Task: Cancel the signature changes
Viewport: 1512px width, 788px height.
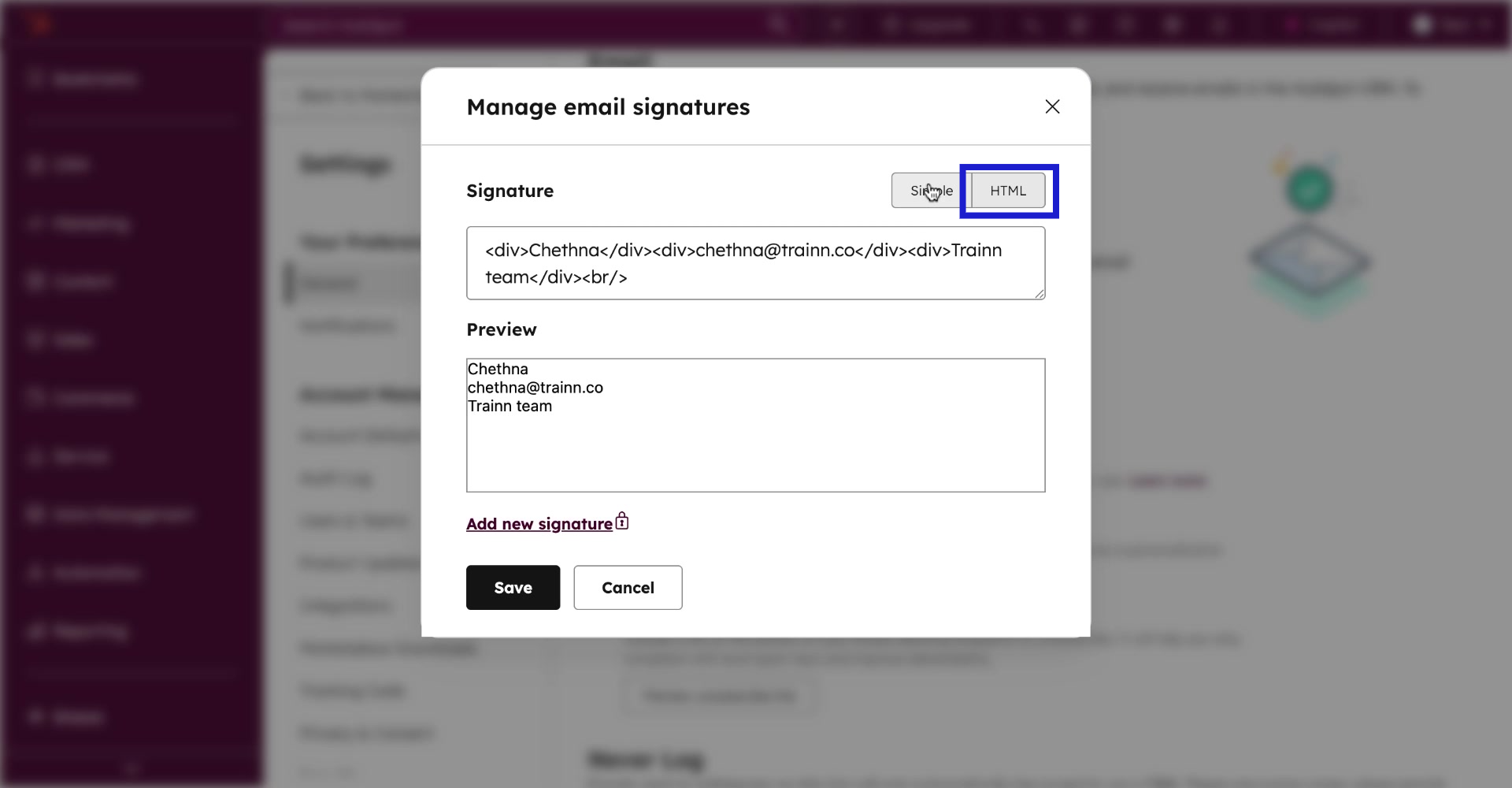Action: [x=628, y=587]
